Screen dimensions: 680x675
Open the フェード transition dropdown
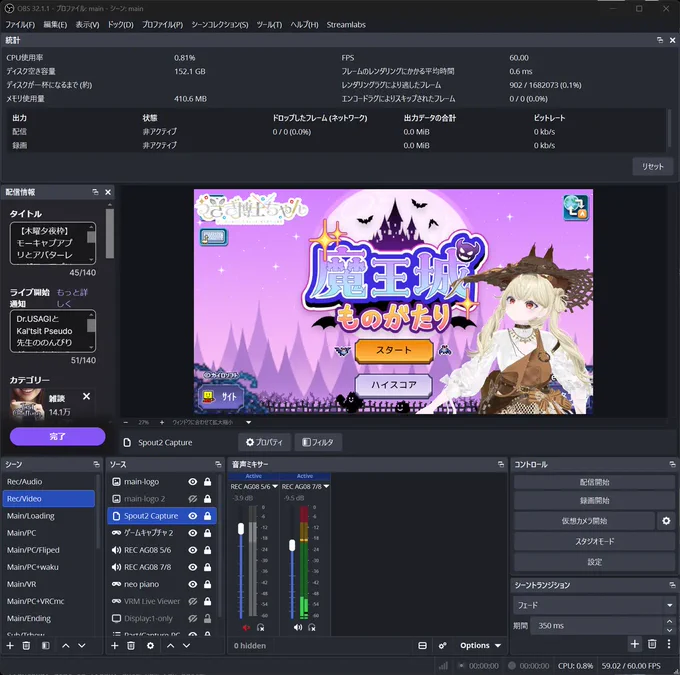pos(594,605)
